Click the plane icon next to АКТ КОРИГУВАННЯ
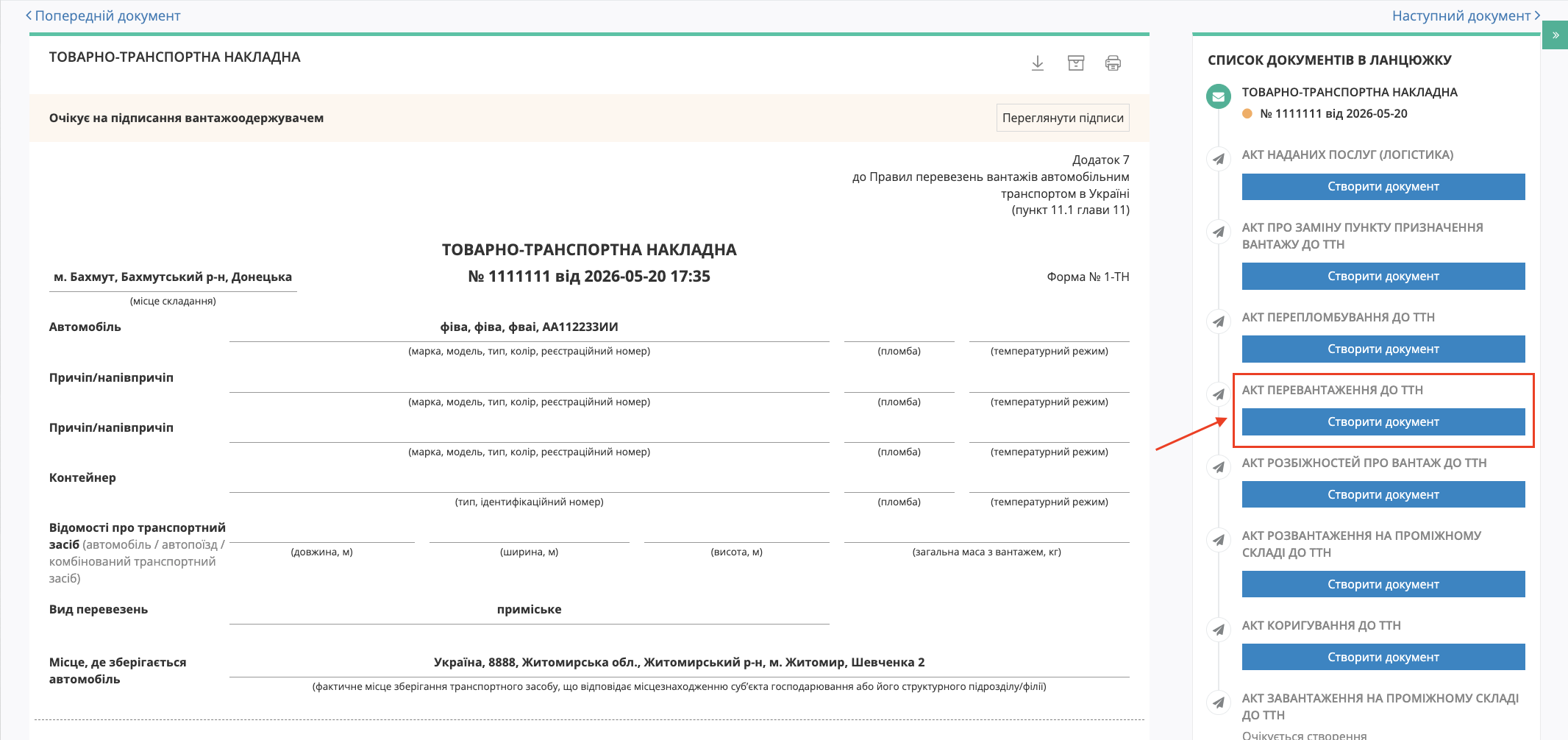This screenshot has width=1568, height=740. [1219, 630]
